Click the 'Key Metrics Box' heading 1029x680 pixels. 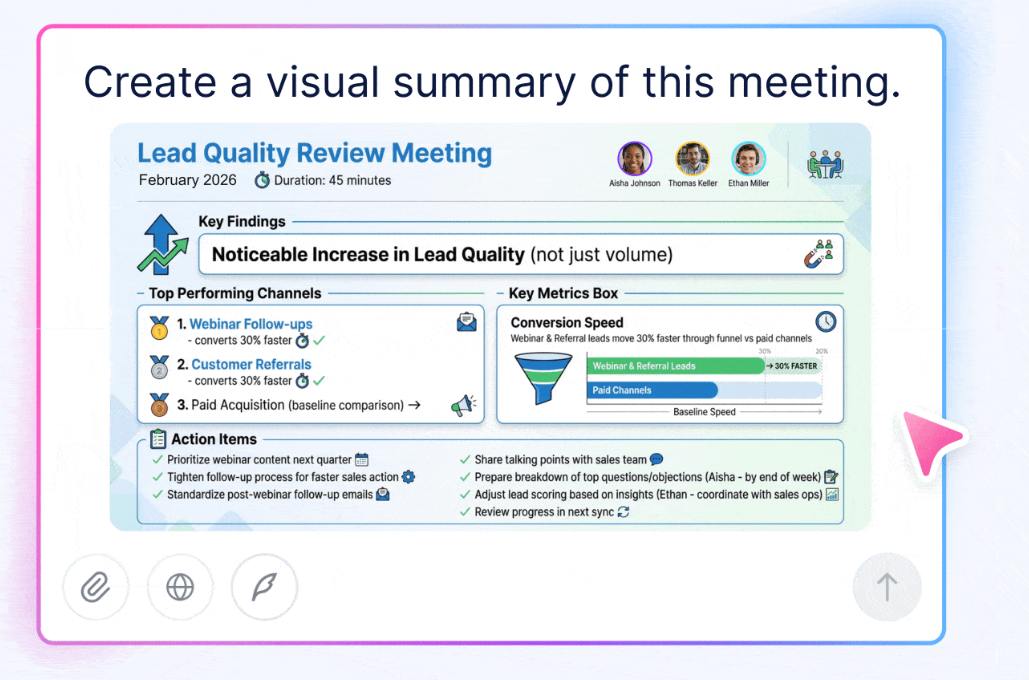click(563, 293)
